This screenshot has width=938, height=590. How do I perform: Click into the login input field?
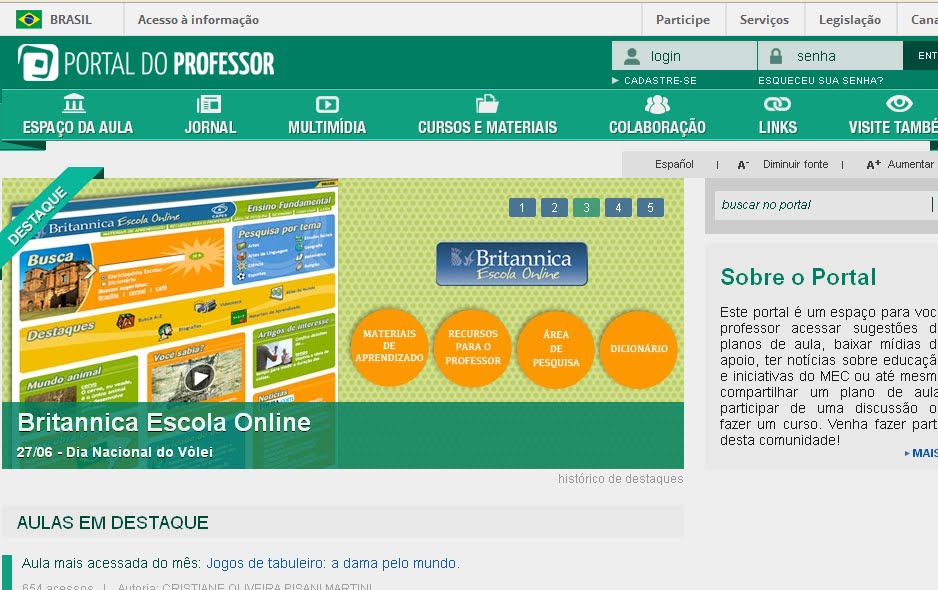pos(684,56)
